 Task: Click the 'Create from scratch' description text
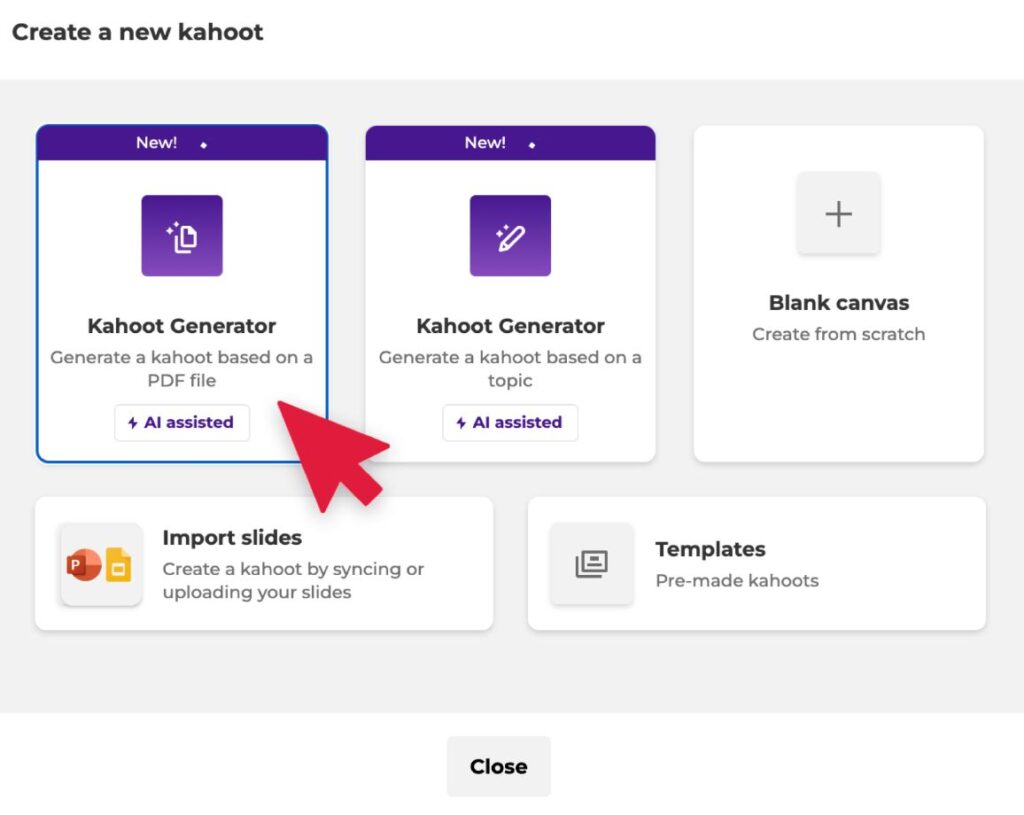pyautogui.click(x=839, y=334)
